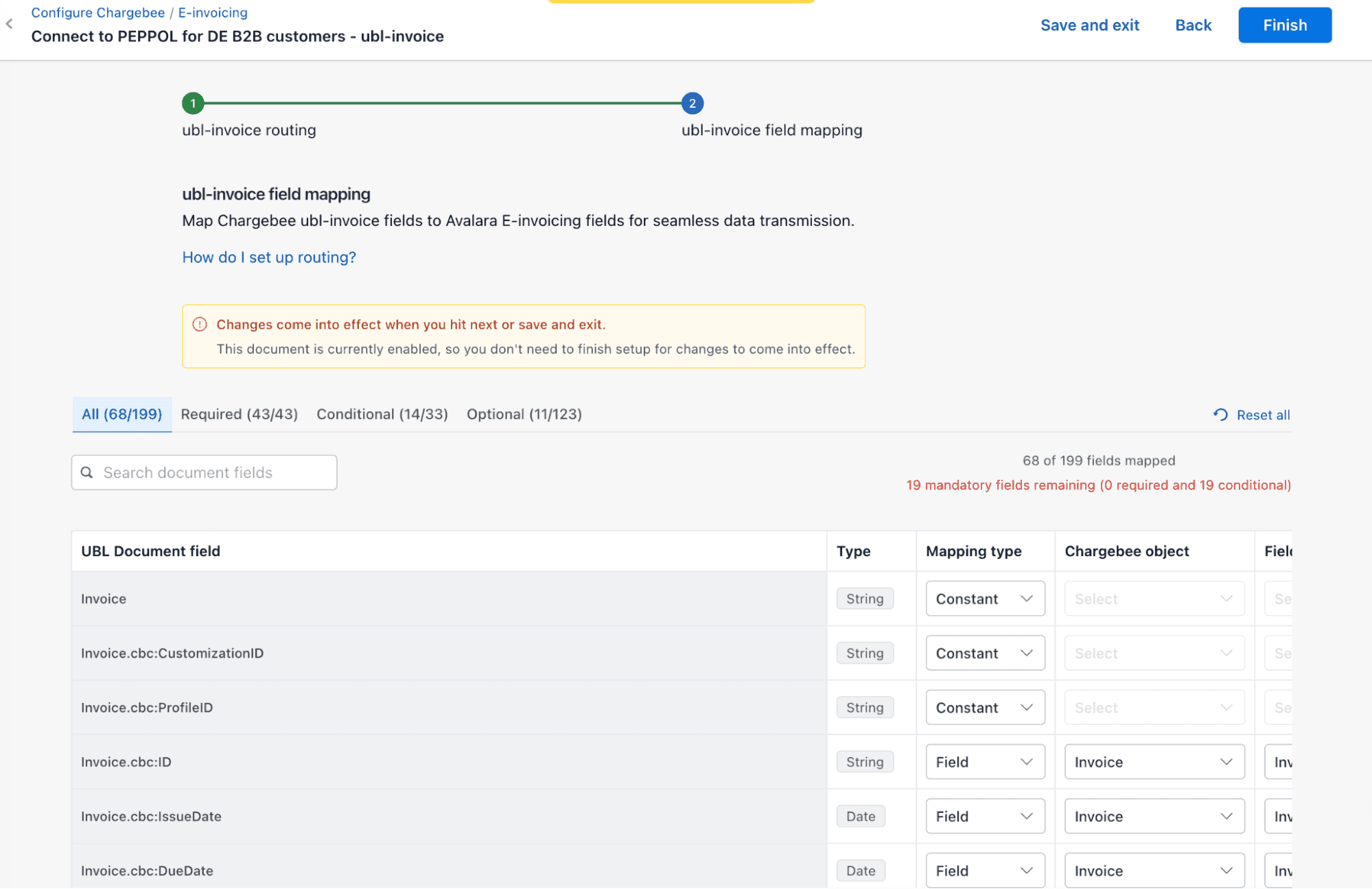
Task: Open Mapping type dropdown for Invoice.cbc:CustomizationID
Action: tap(984, 653)
